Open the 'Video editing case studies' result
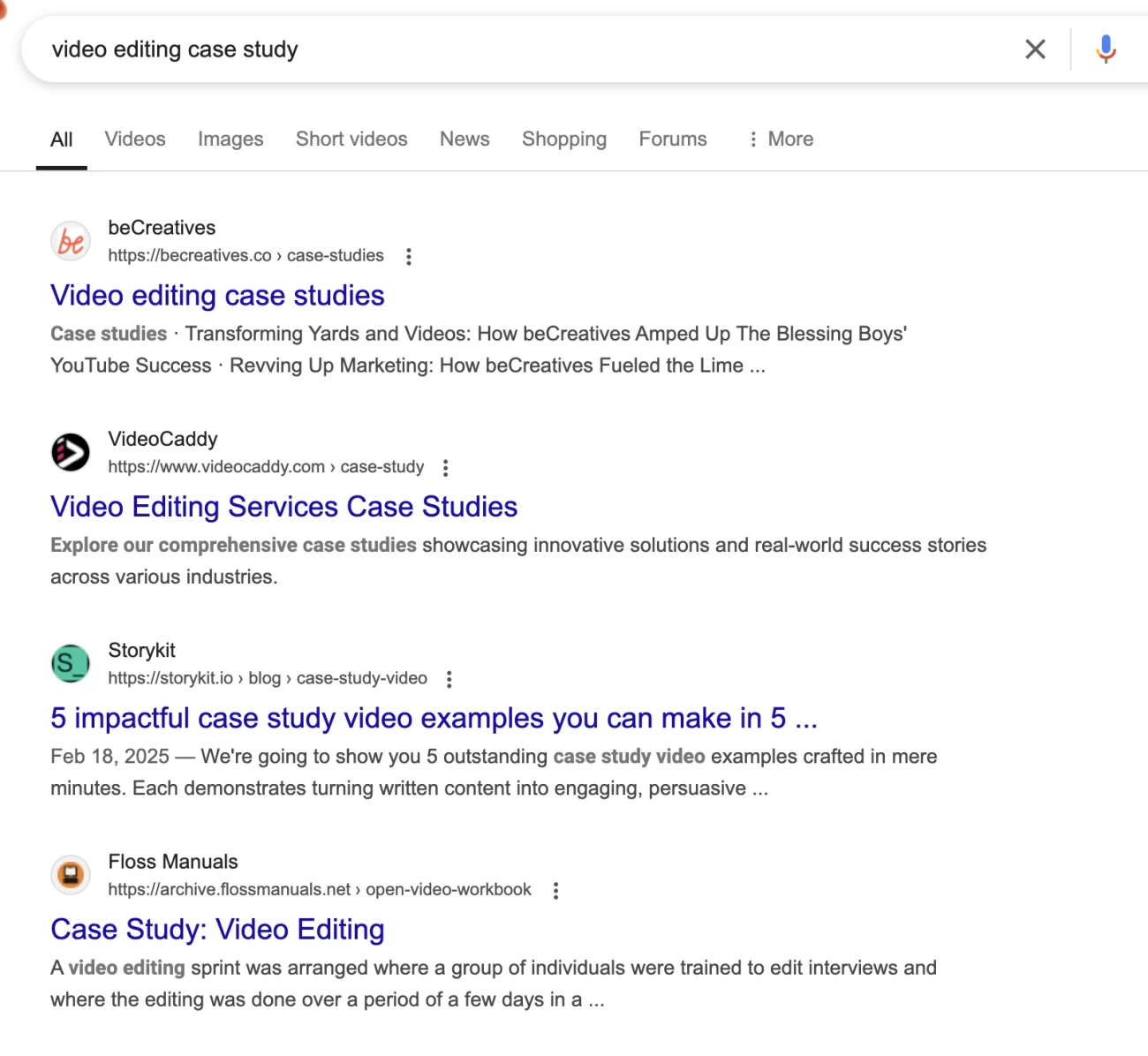 point(217,295)
